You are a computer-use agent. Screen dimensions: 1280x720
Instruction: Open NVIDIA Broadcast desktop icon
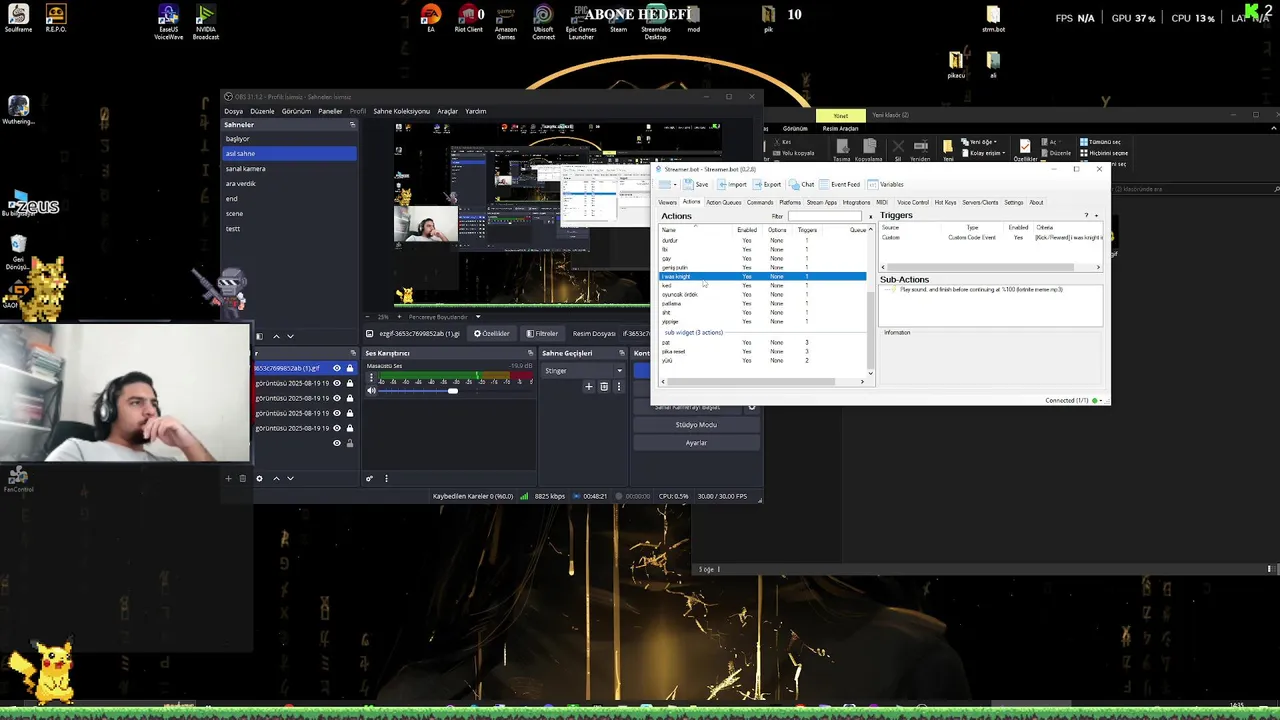pos(205,22)
